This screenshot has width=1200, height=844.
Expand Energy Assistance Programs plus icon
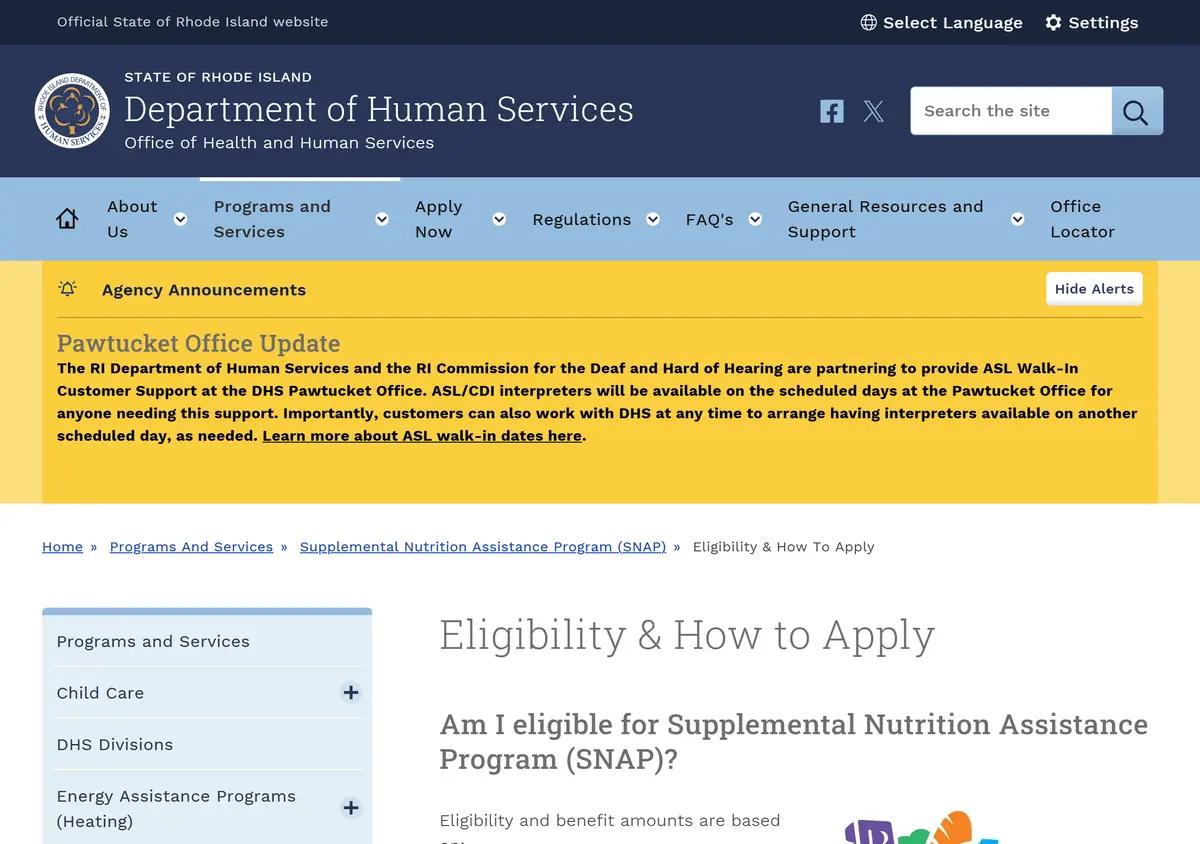351,808
